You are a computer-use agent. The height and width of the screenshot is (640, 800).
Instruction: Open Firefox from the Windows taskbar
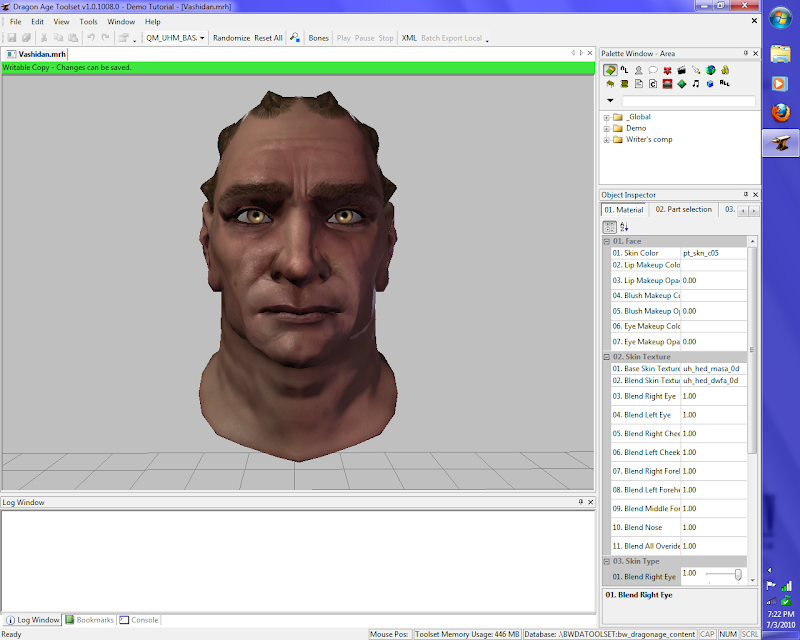[x=781, y=113]
